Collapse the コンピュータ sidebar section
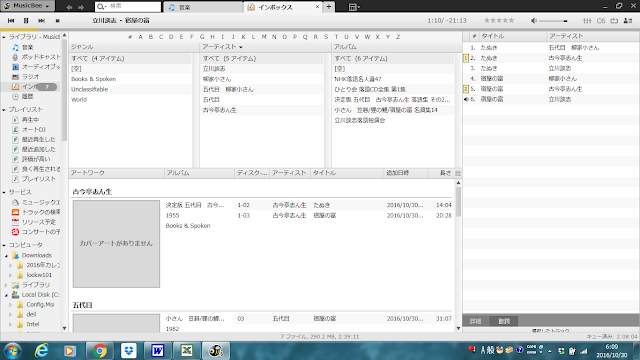 pyautogui.click(x=4, y=245)
